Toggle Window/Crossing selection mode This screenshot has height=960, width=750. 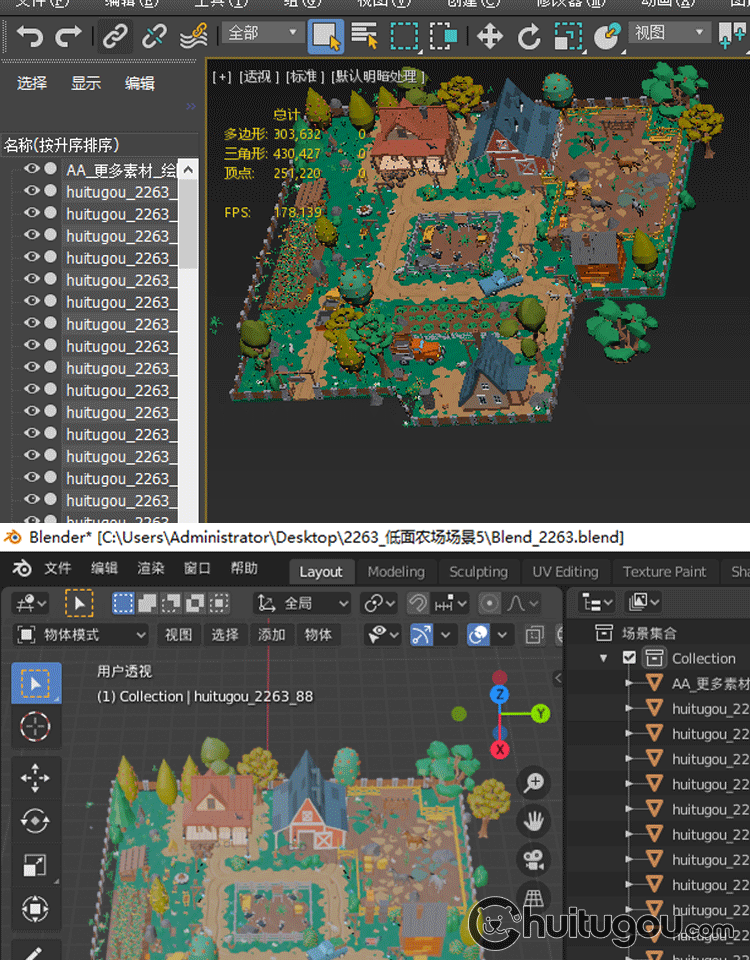click(444, 36)
